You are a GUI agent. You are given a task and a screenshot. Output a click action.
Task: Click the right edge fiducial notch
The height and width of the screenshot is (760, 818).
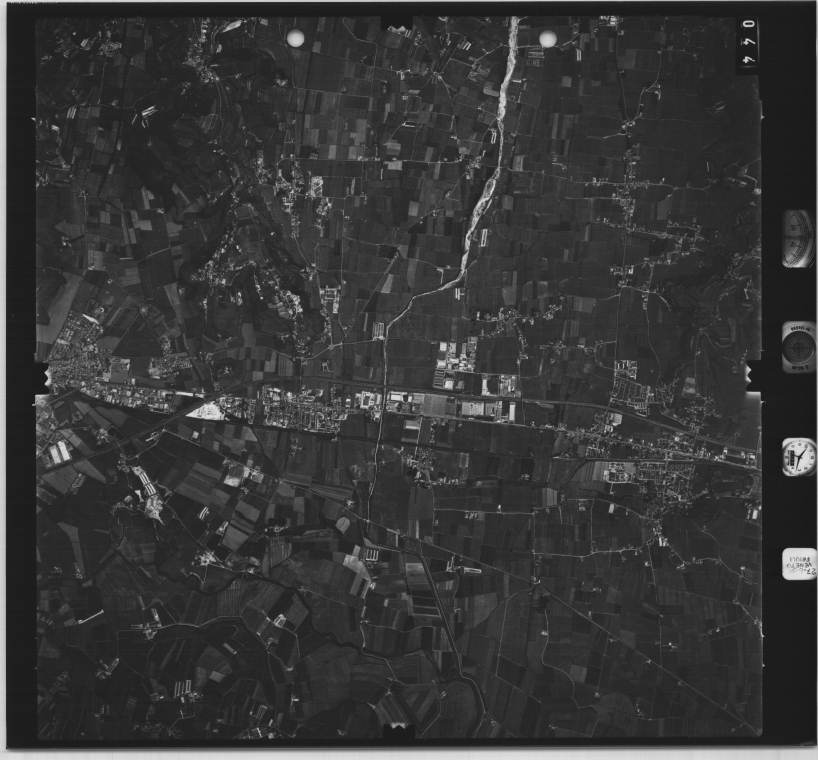coord(753,377)
